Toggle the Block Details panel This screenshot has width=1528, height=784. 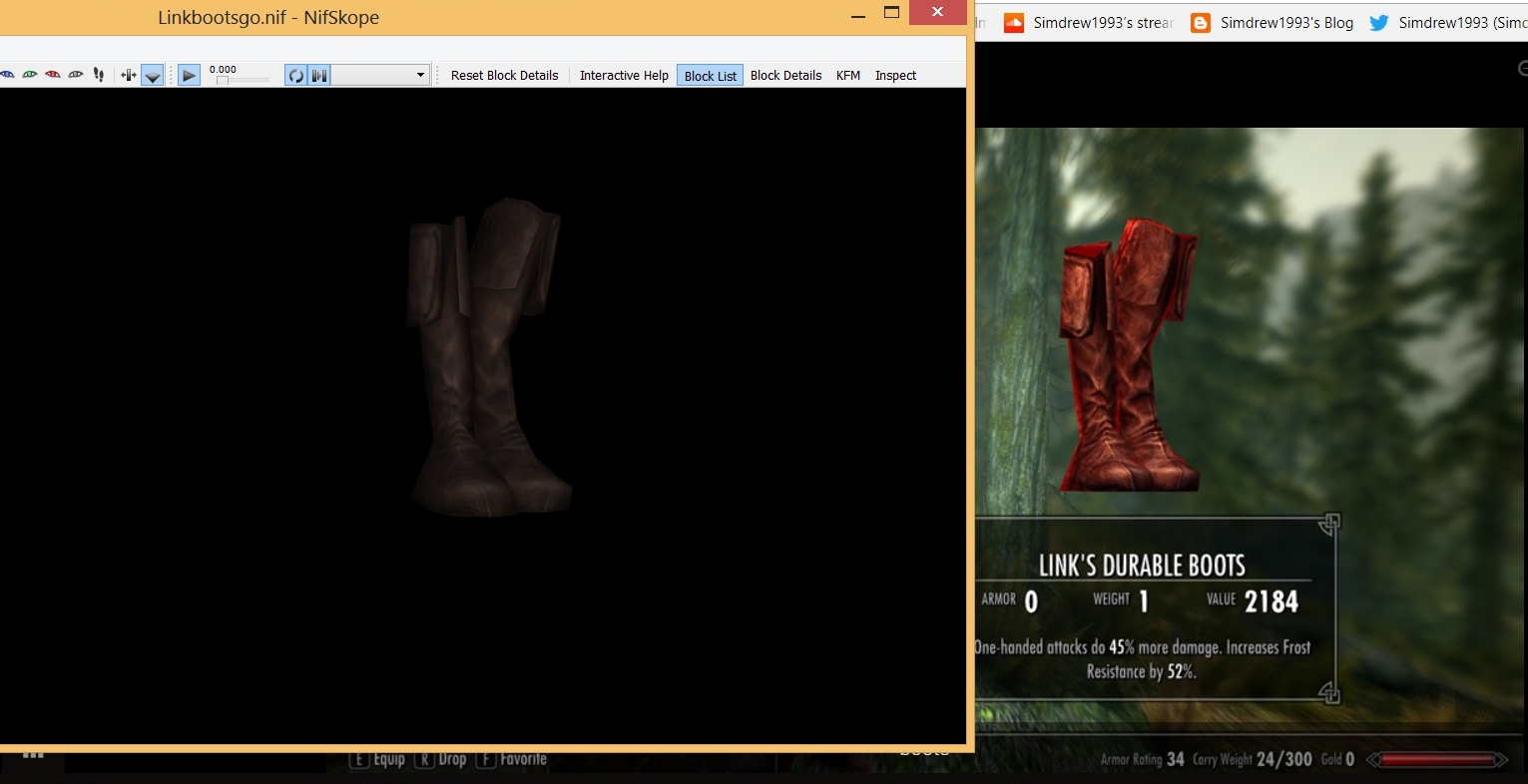785,75
